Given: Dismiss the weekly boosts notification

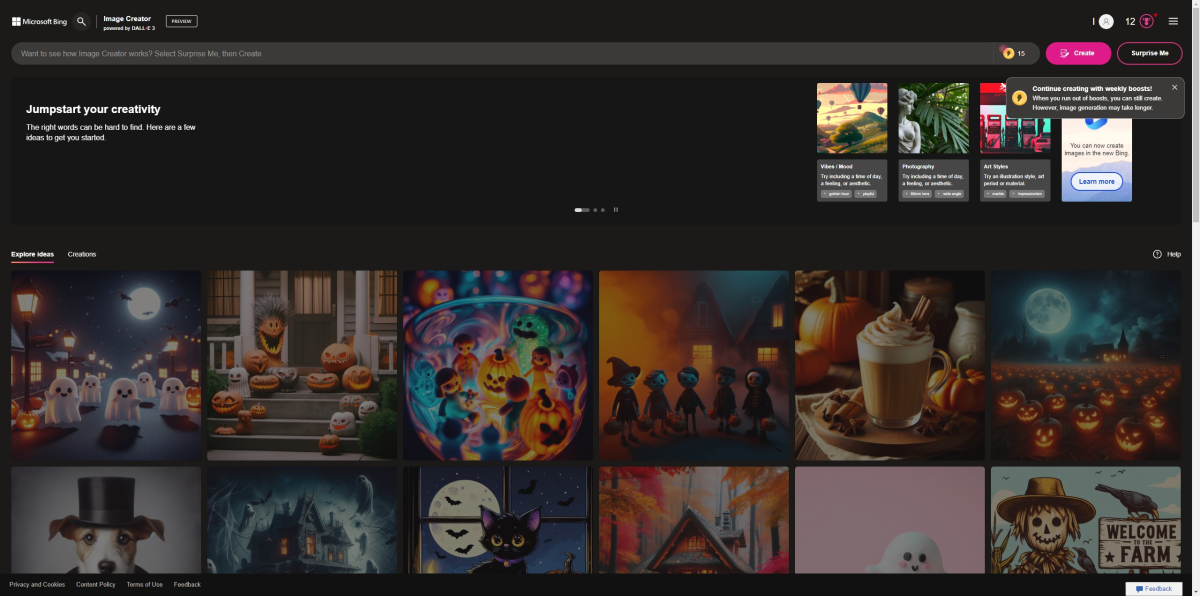Looking at the screenshot, I should [1175, 87].
